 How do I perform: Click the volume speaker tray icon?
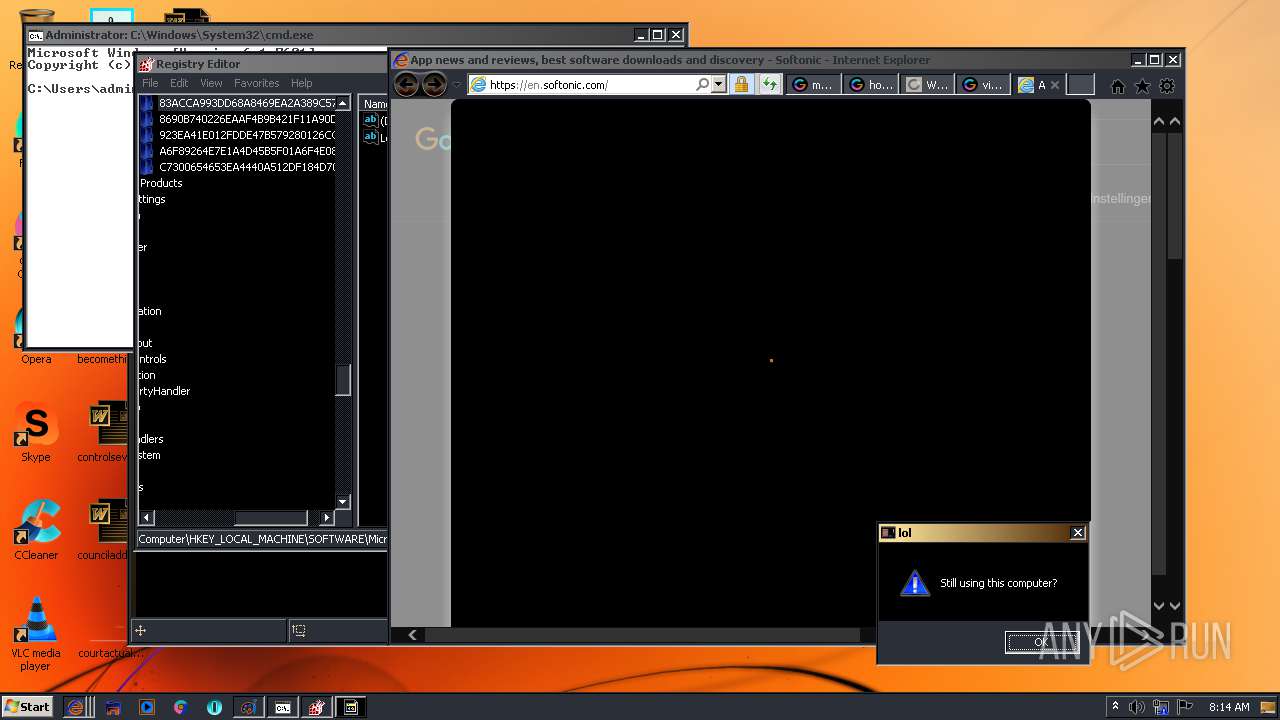[1137, 707]
